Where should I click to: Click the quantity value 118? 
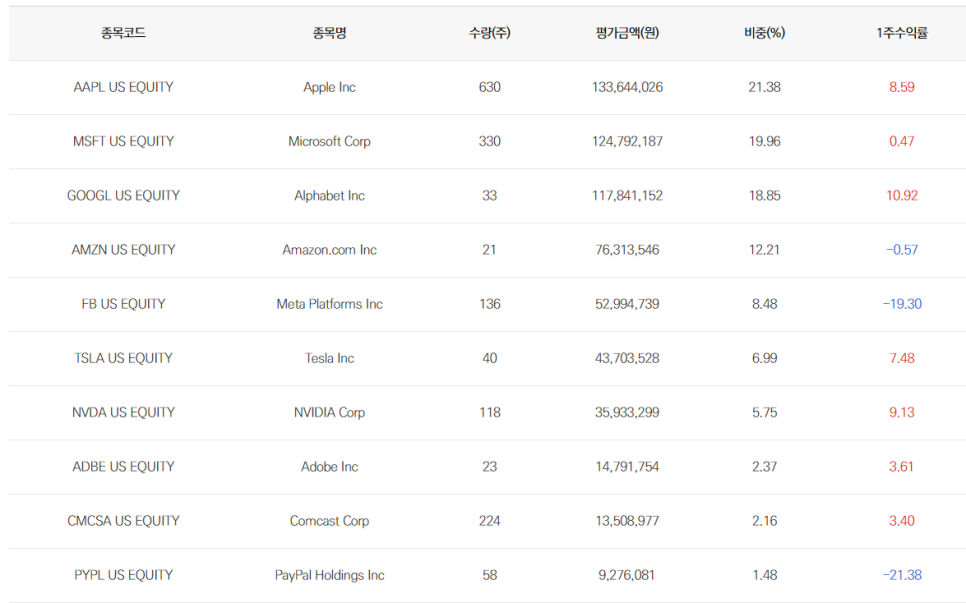pyautogui.click(x=490, y=412)
